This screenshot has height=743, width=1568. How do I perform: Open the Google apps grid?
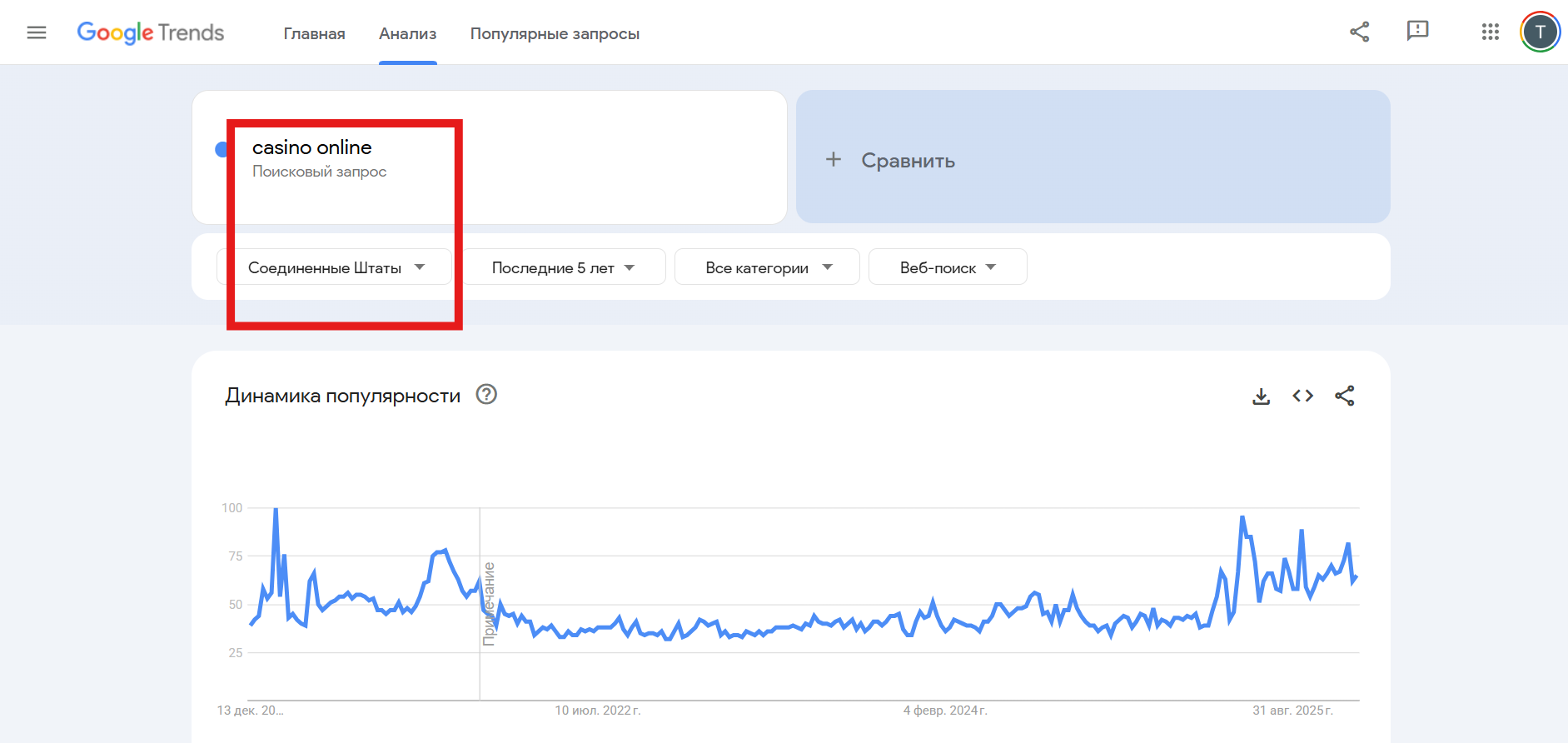pyautogui.click(x=1490, y=32)
